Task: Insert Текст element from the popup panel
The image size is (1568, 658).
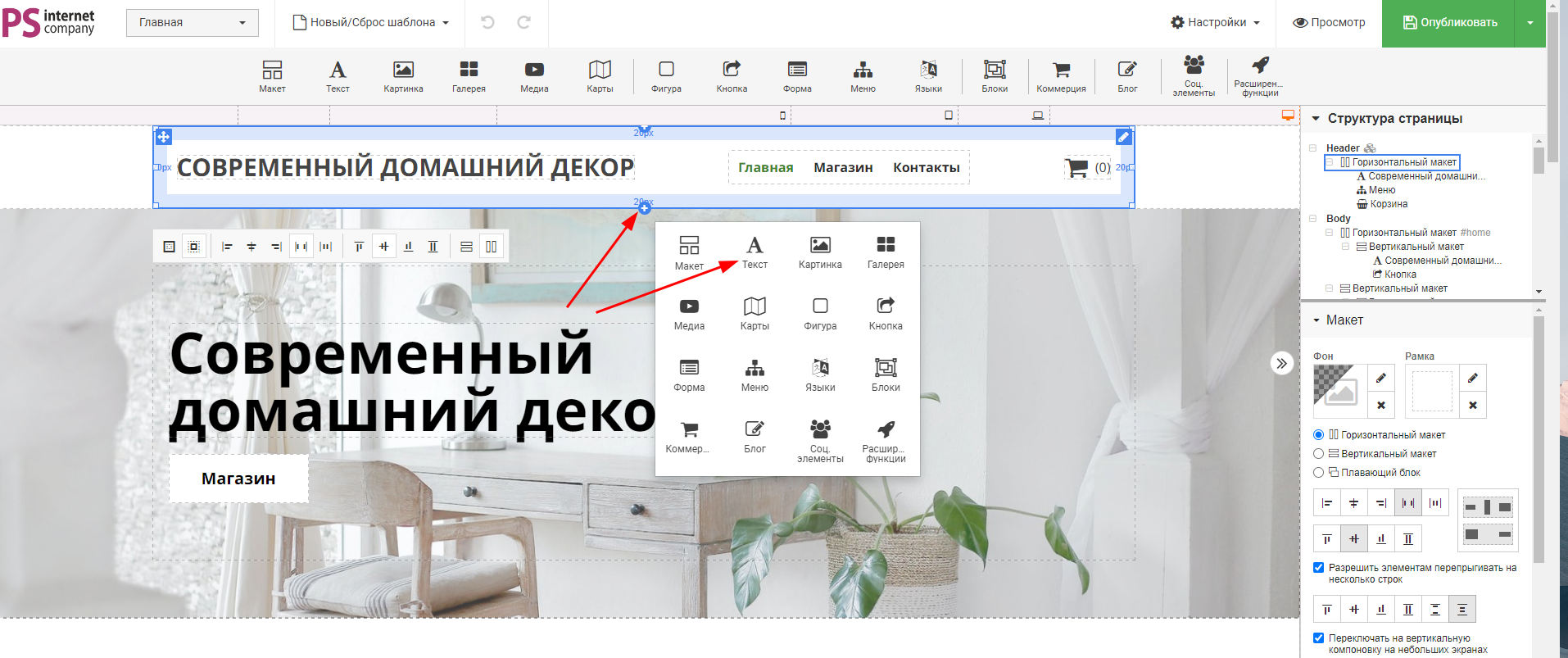Action: [755, 252]
